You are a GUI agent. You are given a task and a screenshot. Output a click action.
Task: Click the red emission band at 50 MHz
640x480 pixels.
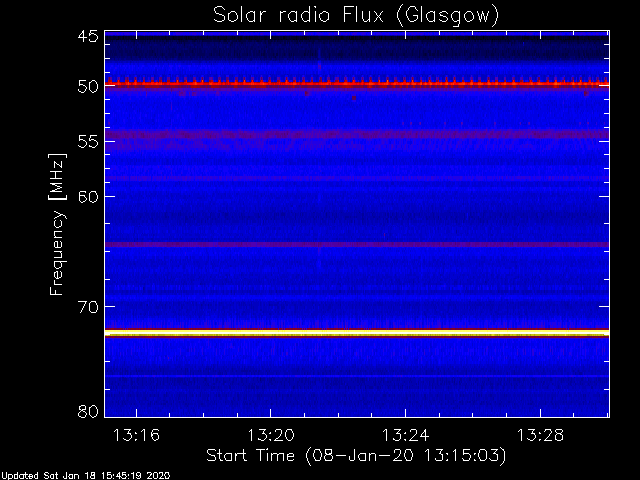click(x=357, y=84)
